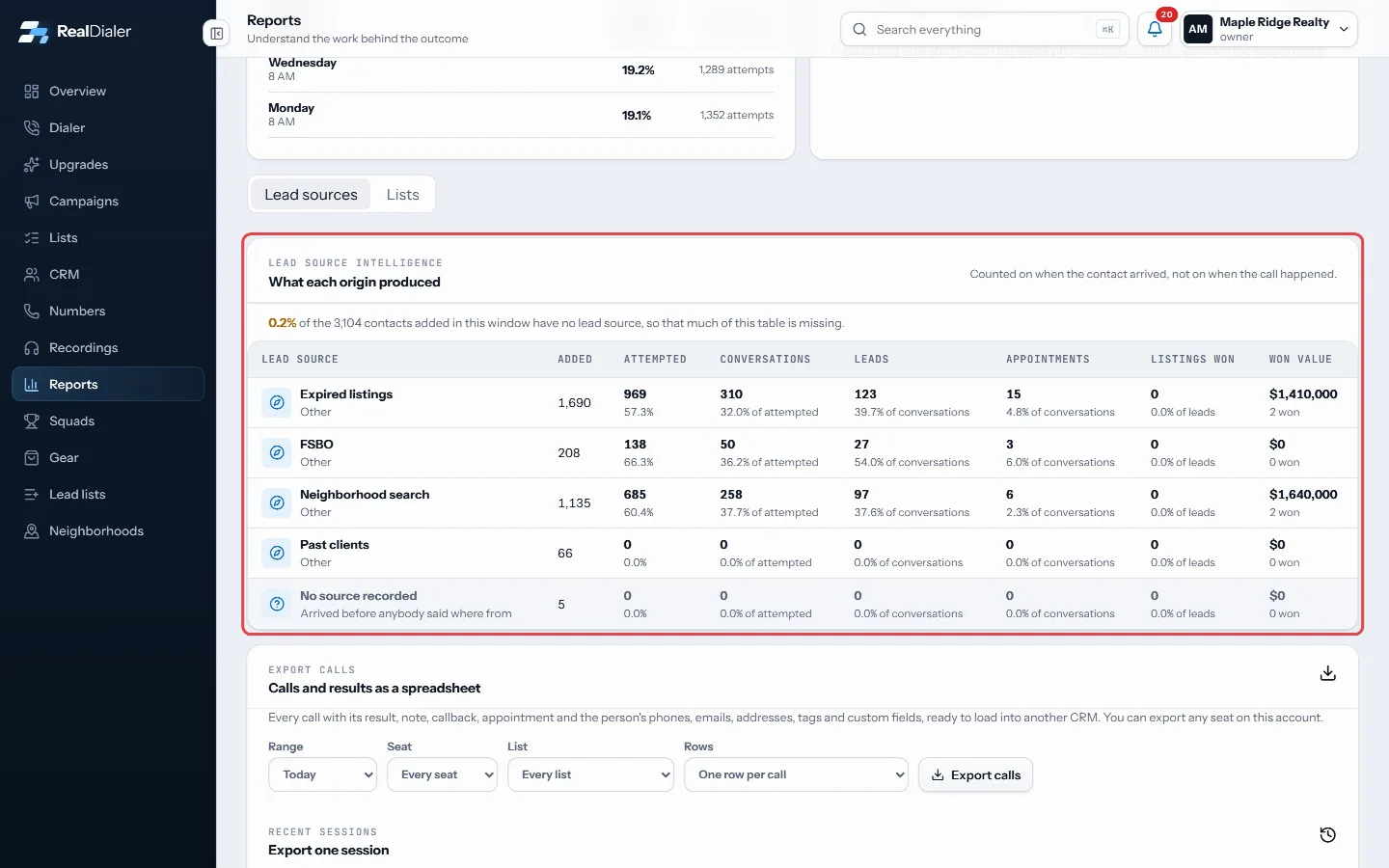Click the FSBO source icon
Image resolution: width=1389 pixels, height=868 pixels.
pyautogui.click(x=277, y=452)
